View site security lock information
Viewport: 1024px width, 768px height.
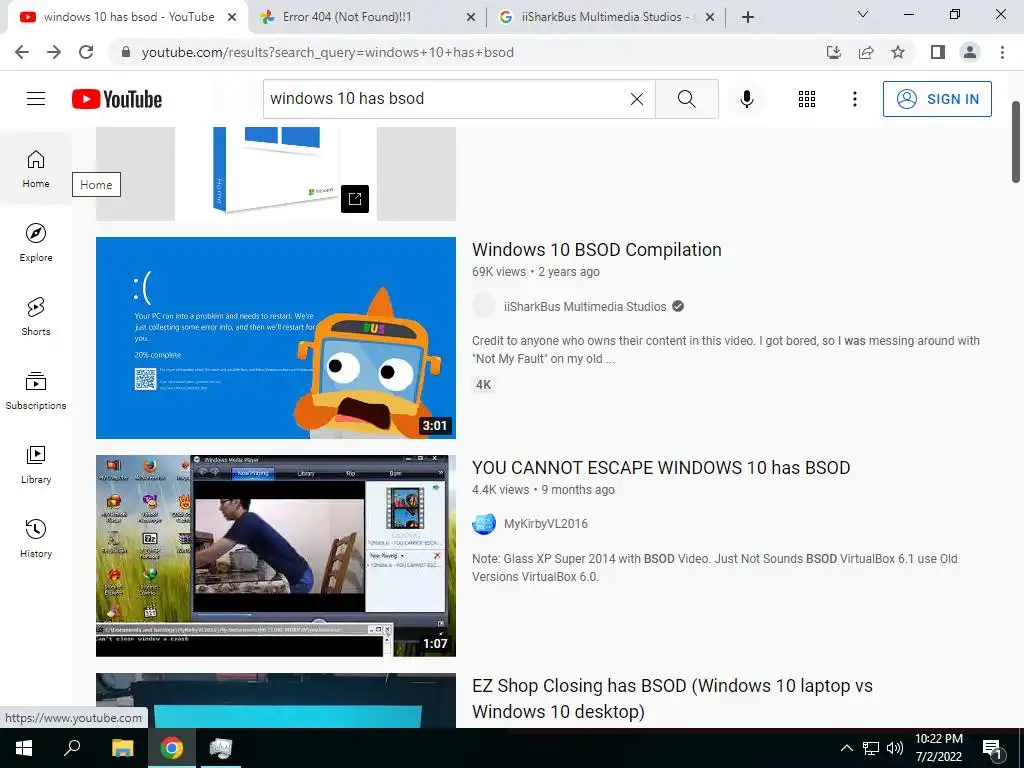point(126,52)
